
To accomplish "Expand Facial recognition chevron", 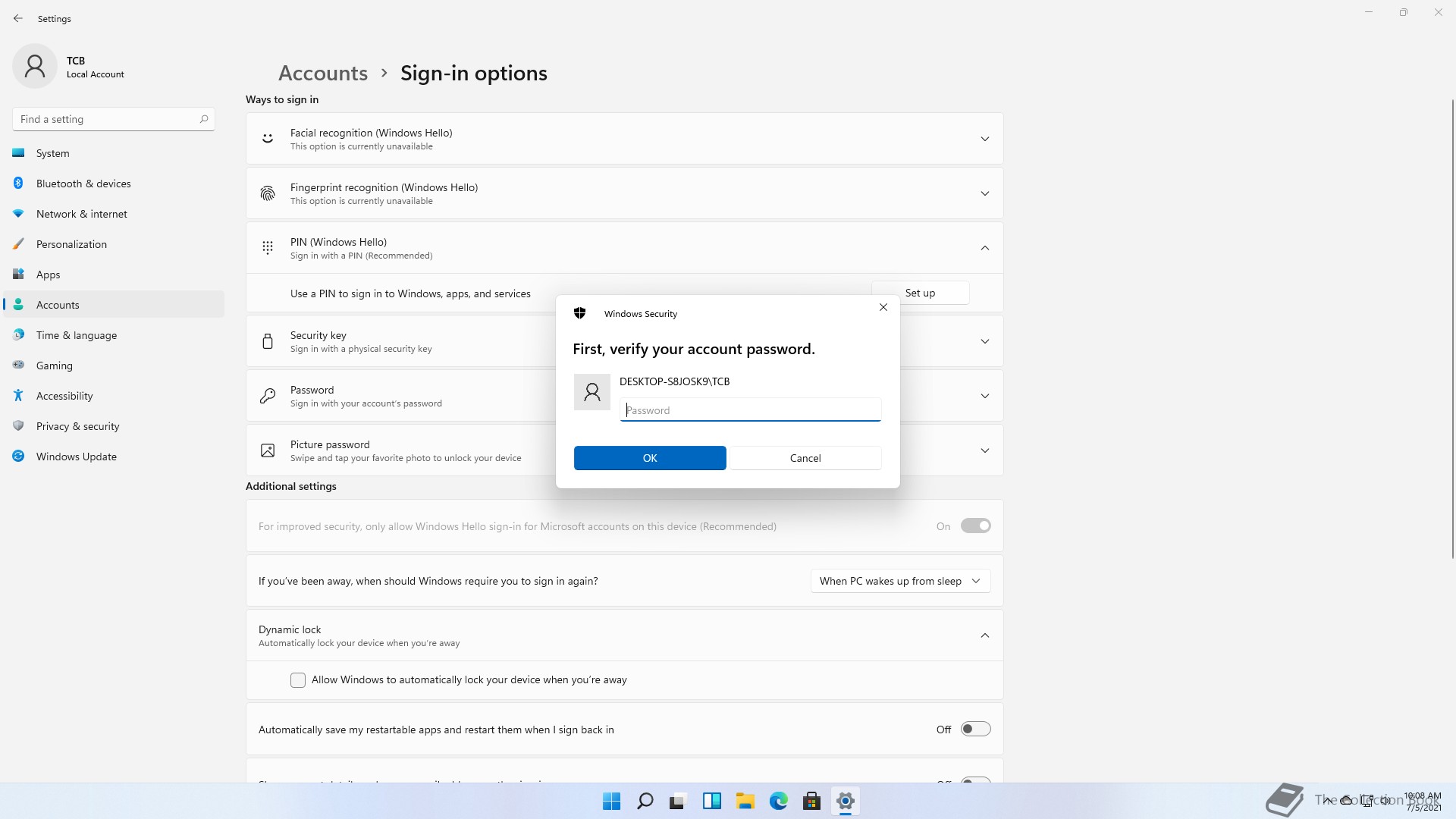I will click(984, 139).
